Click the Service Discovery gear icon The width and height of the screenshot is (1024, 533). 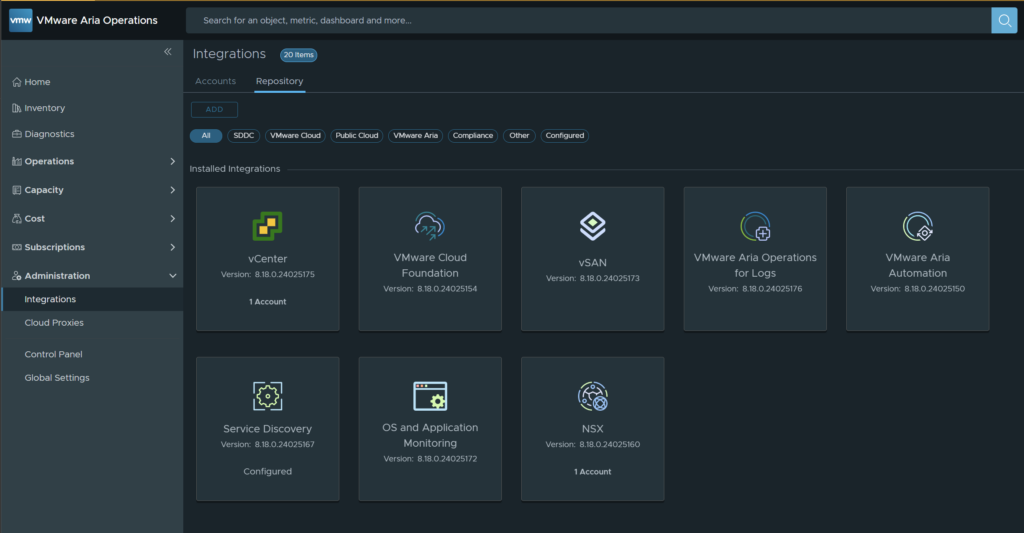point(268,396)
